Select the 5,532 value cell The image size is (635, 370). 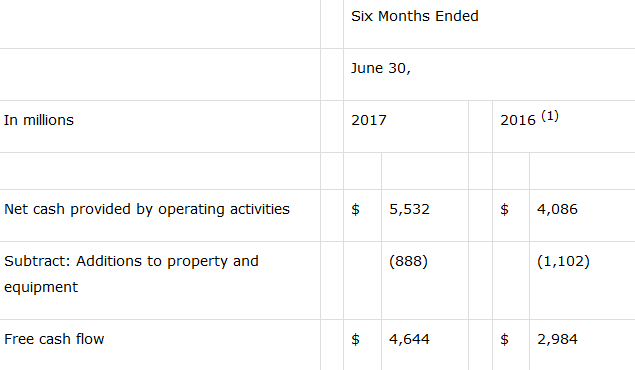point(409,209)
